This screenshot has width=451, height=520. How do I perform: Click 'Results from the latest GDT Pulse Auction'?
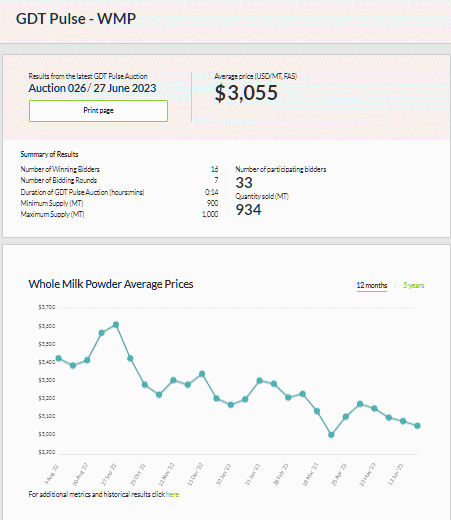(x=88, y=76)
